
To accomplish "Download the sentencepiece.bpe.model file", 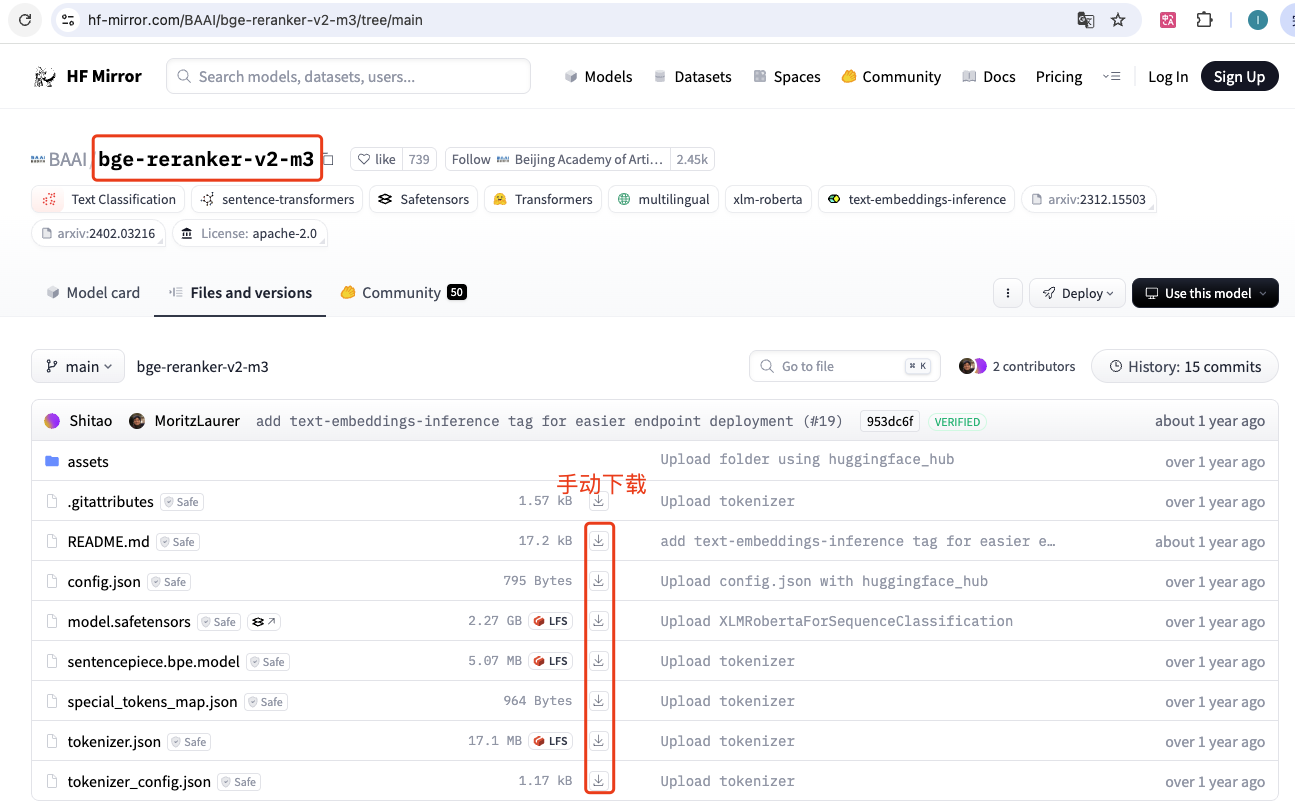I will (598, 661).
